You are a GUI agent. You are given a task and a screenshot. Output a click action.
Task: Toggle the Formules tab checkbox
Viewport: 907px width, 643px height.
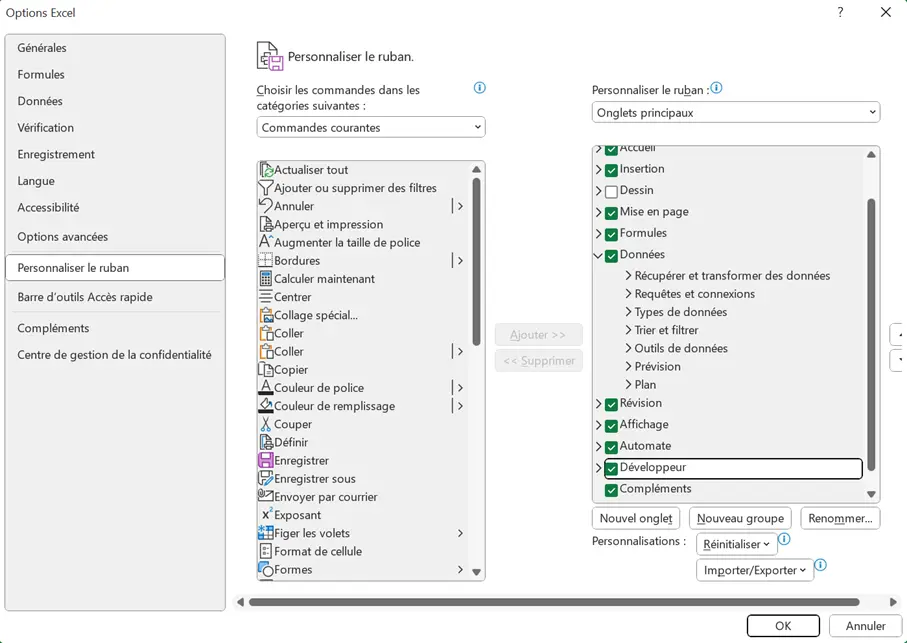(x=611, y=234)
